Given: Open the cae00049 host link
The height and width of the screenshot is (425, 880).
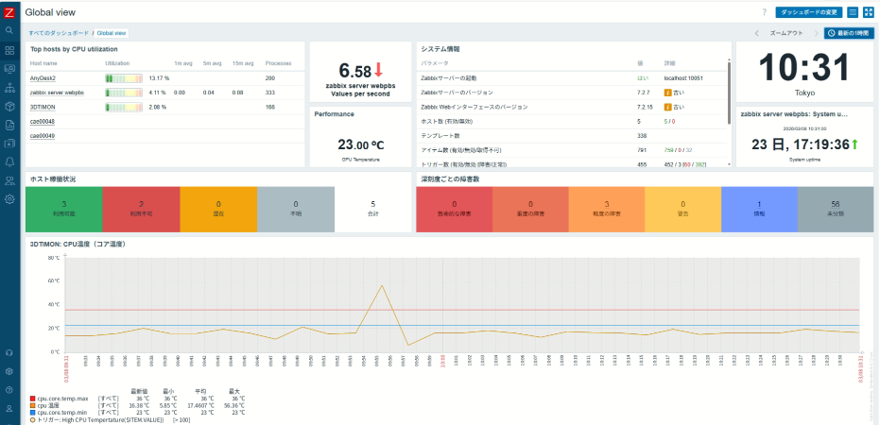Looking at the screenshot, I should coord(42,136).
